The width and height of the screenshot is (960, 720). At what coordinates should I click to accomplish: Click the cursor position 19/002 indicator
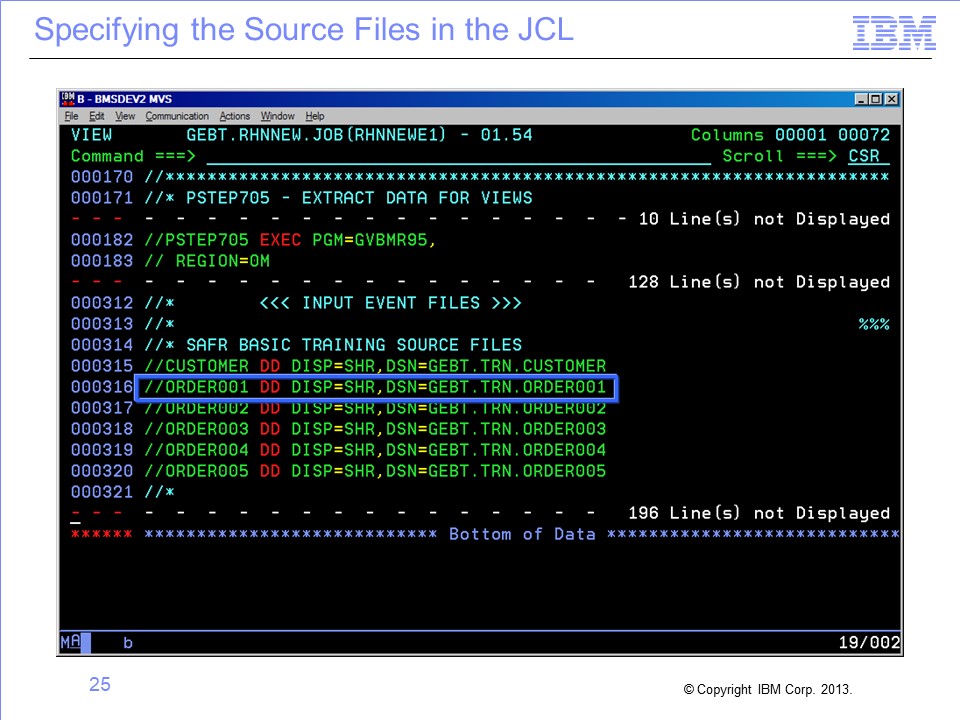[869, 642]
